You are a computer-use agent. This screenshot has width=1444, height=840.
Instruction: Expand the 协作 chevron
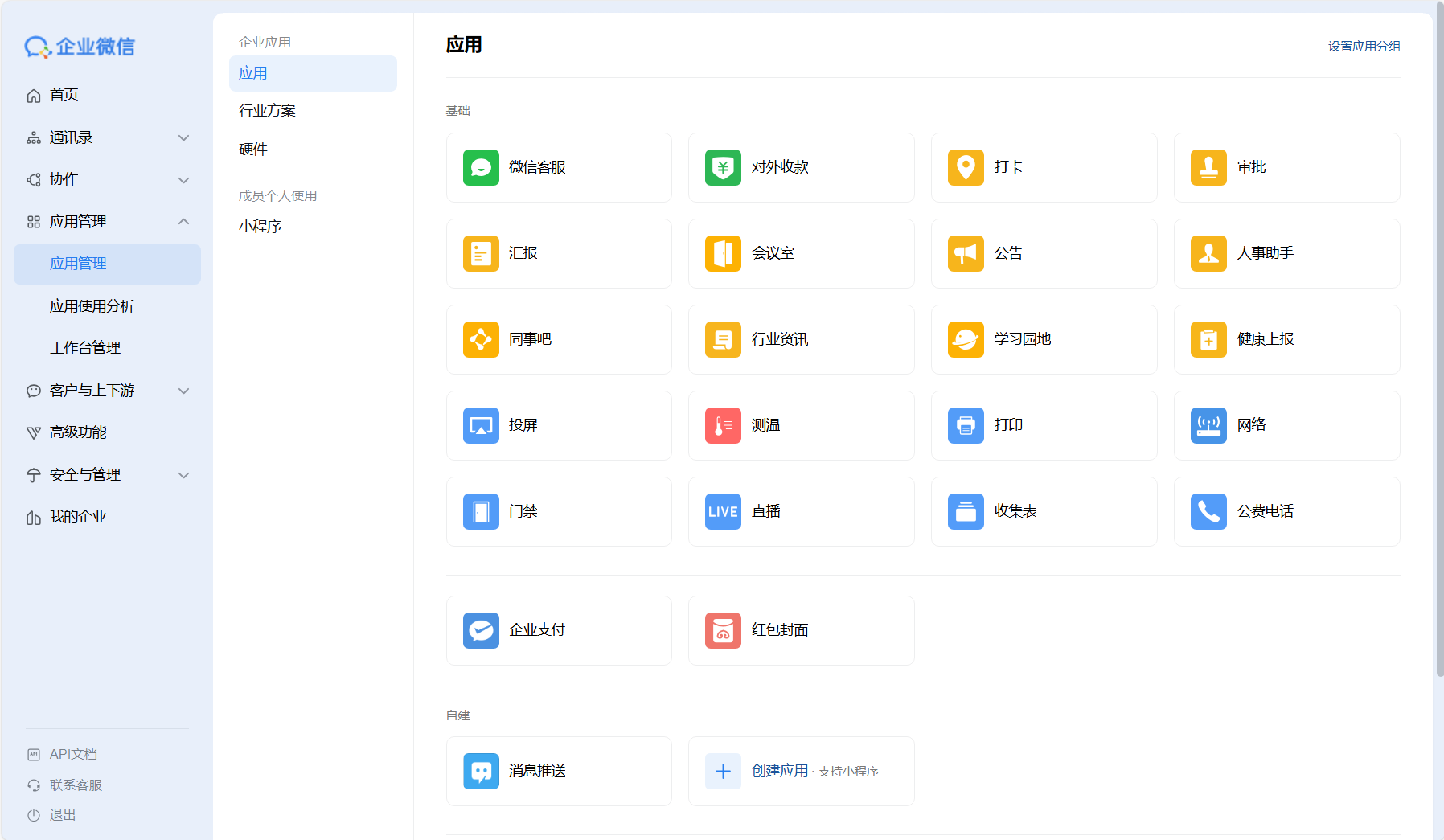(184, 180)
